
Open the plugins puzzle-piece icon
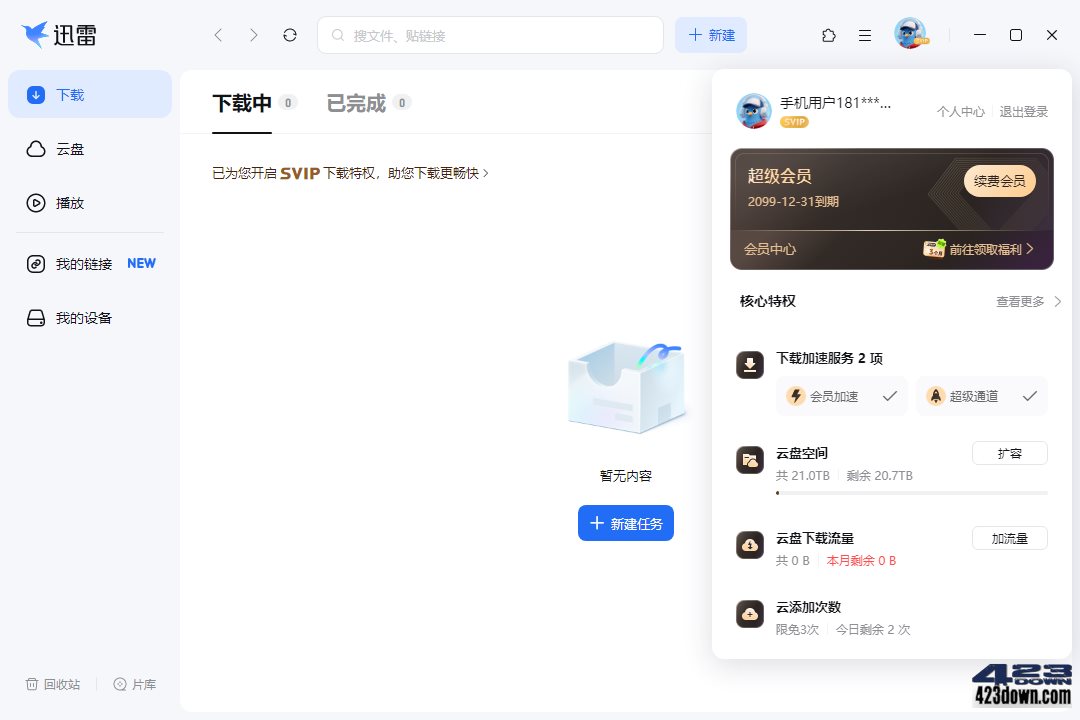click(x=829, y=35)
